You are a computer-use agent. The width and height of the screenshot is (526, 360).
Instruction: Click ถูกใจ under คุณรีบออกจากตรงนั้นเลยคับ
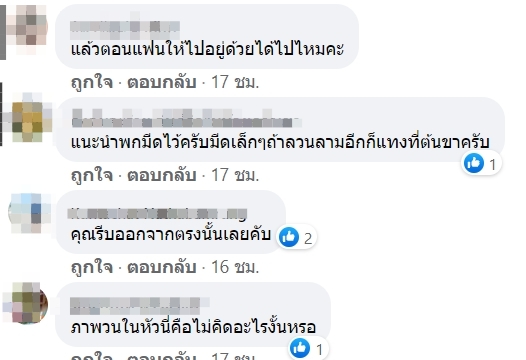(x=92, y=267)
